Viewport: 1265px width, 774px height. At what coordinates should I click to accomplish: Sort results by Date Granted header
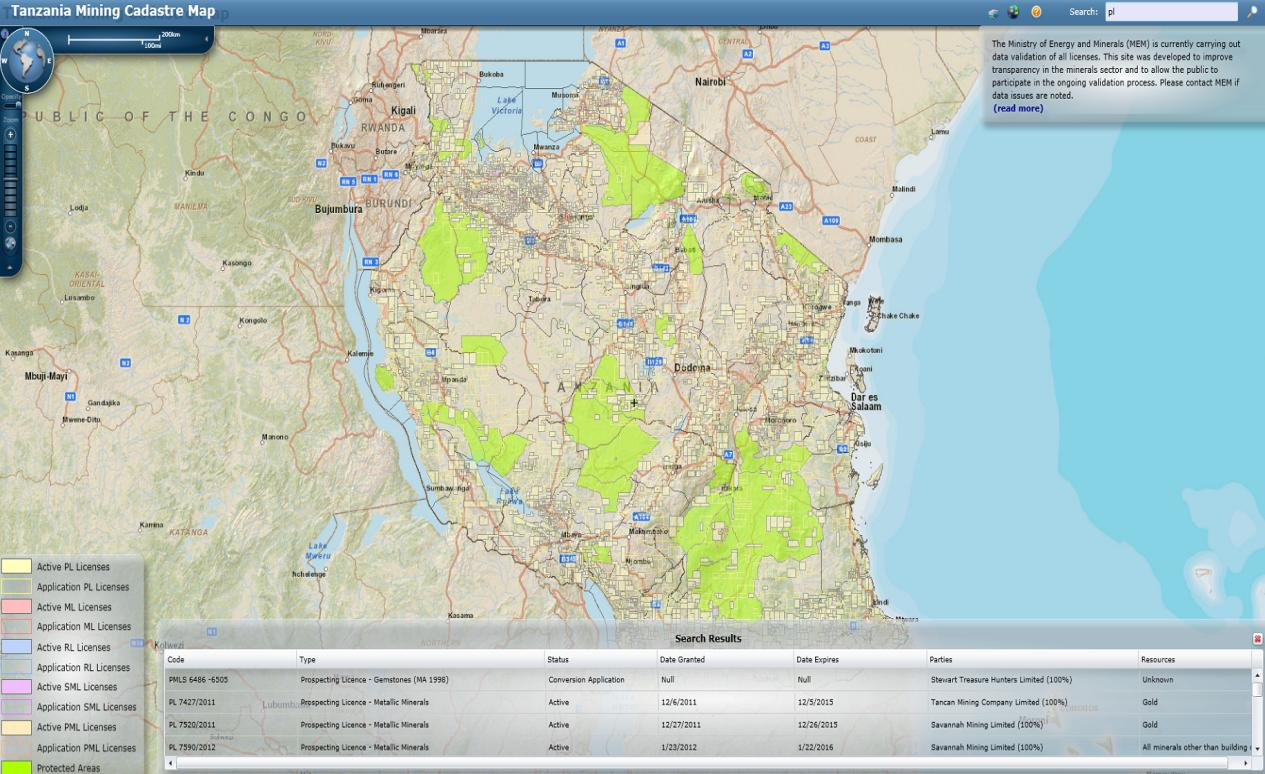click(724, 659)
